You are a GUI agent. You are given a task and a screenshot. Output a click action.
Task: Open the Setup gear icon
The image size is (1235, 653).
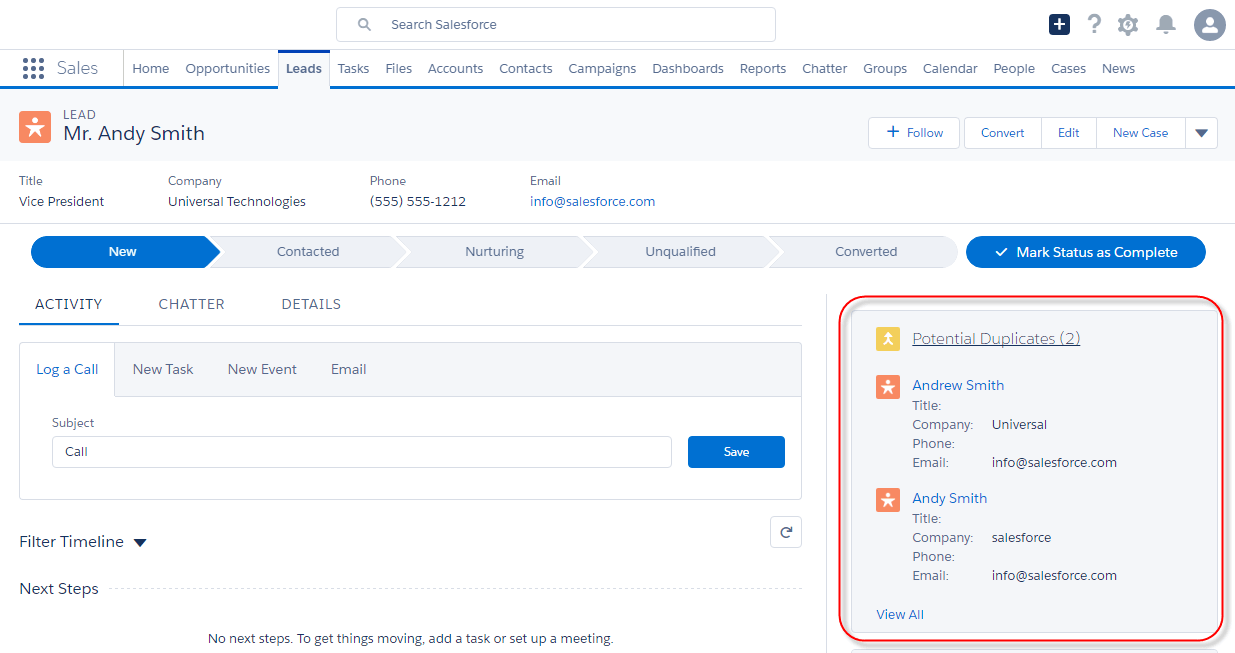point(1128,25)
